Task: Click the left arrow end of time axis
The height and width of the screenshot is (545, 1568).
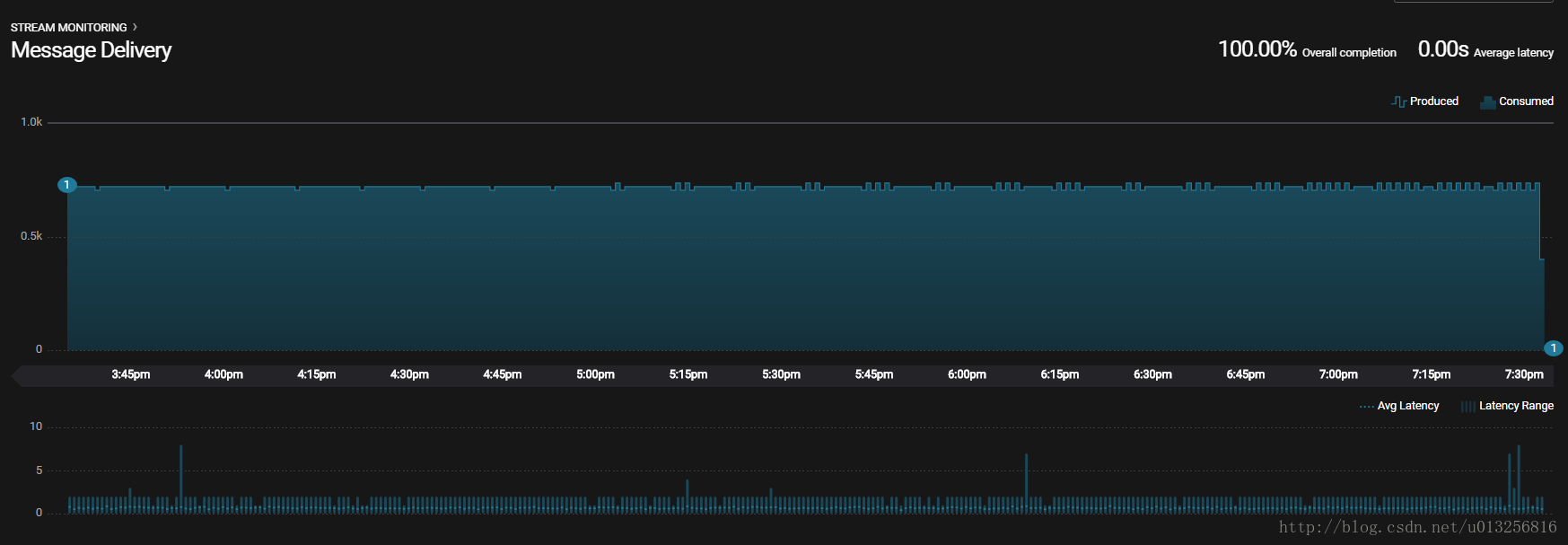Action: [x=16, y=375]
